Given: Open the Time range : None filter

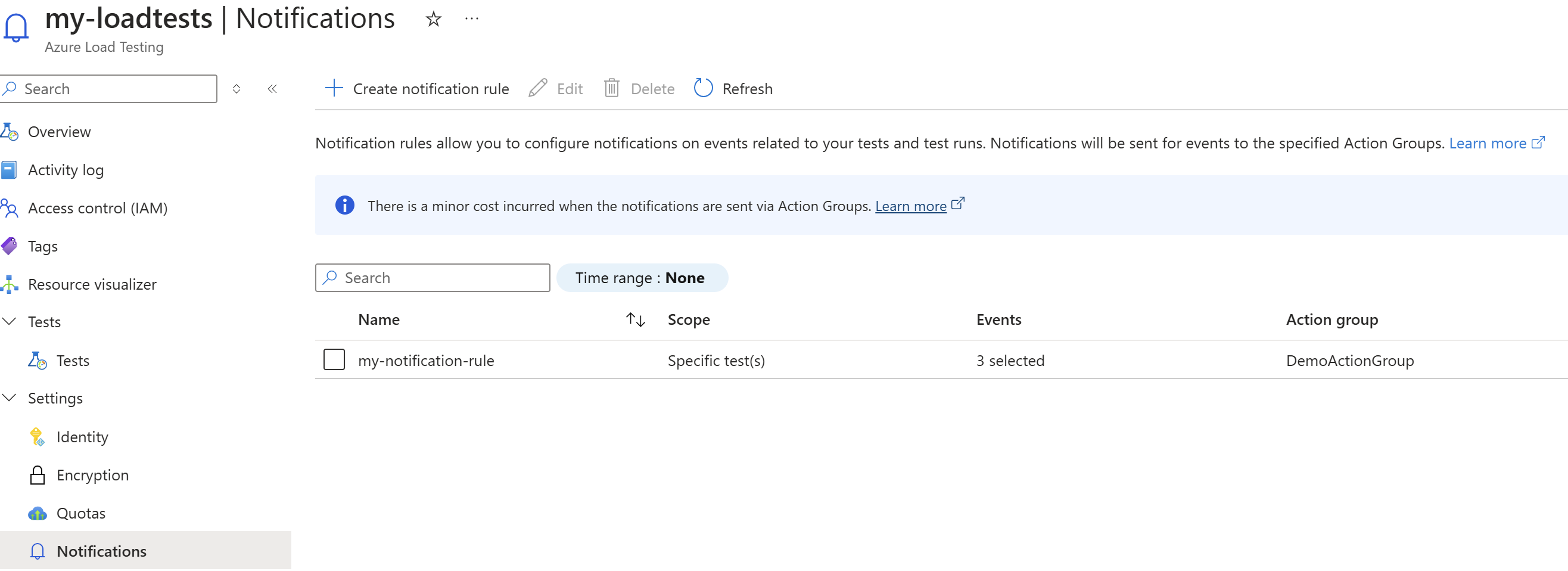Looking at the screenshot, I should (x=642, y=278).
